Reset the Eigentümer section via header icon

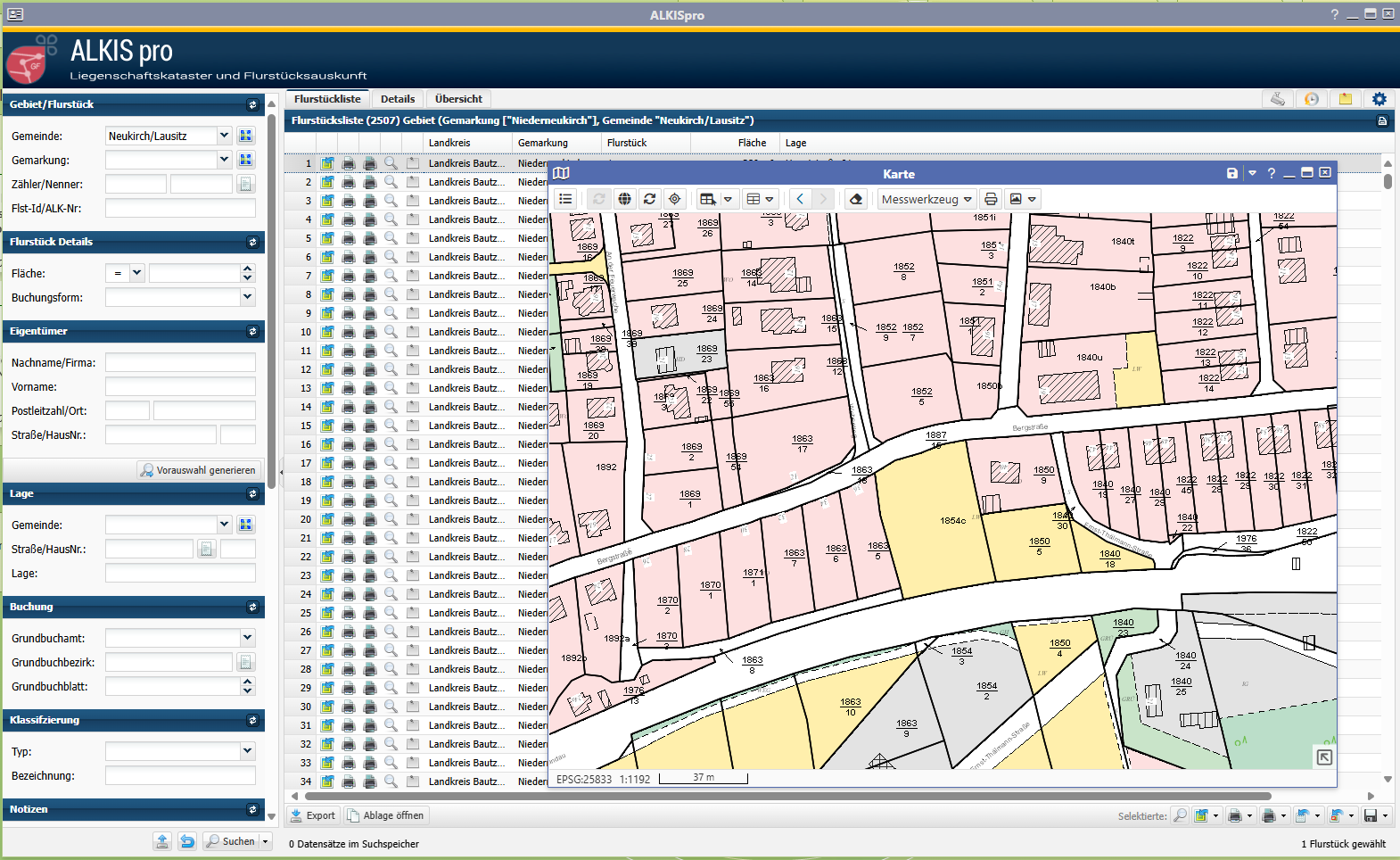point(252,331)
